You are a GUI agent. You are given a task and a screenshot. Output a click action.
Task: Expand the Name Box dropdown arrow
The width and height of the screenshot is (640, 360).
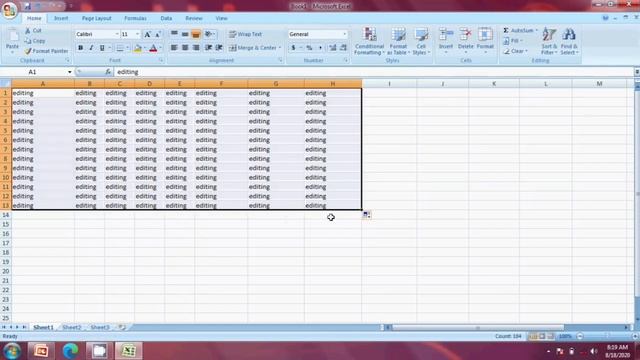coord(69,72)
